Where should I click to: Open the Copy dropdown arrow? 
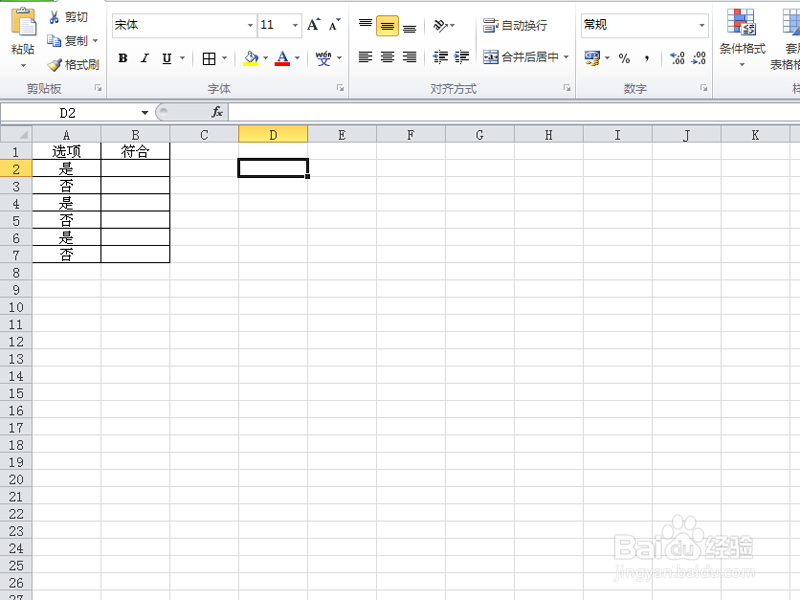pos(95,40)
